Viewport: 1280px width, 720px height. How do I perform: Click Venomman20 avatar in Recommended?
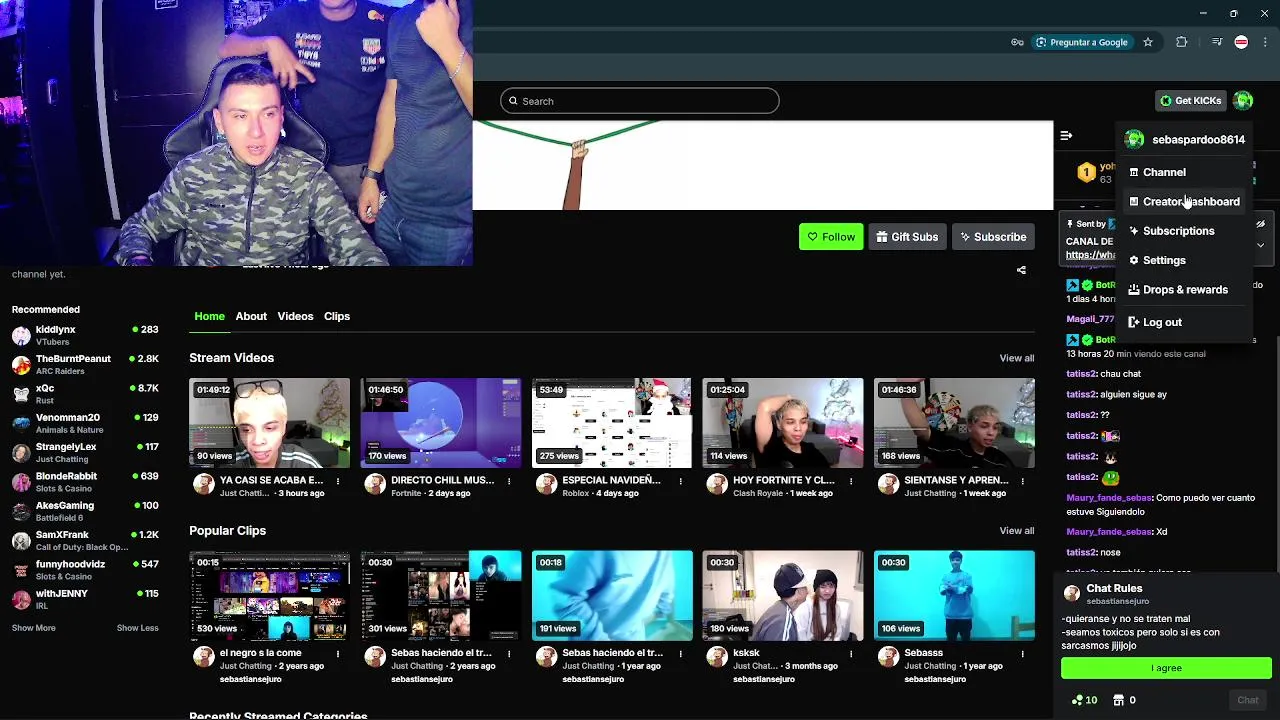coord(21,424)
